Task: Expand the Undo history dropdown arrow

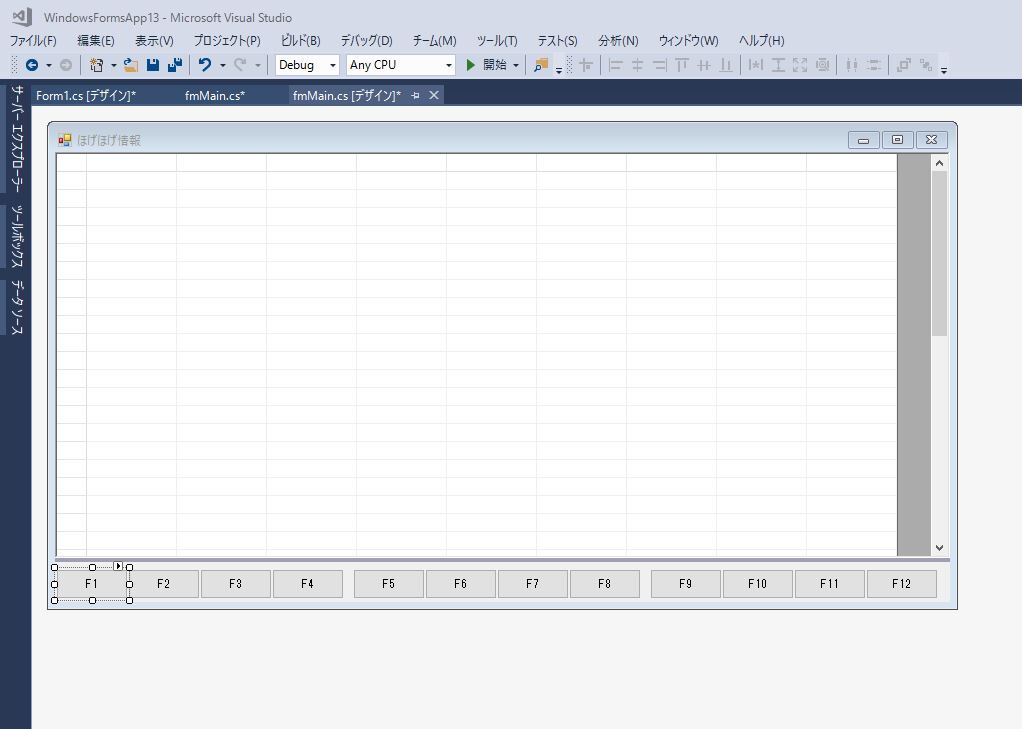Action: (222, 65)
